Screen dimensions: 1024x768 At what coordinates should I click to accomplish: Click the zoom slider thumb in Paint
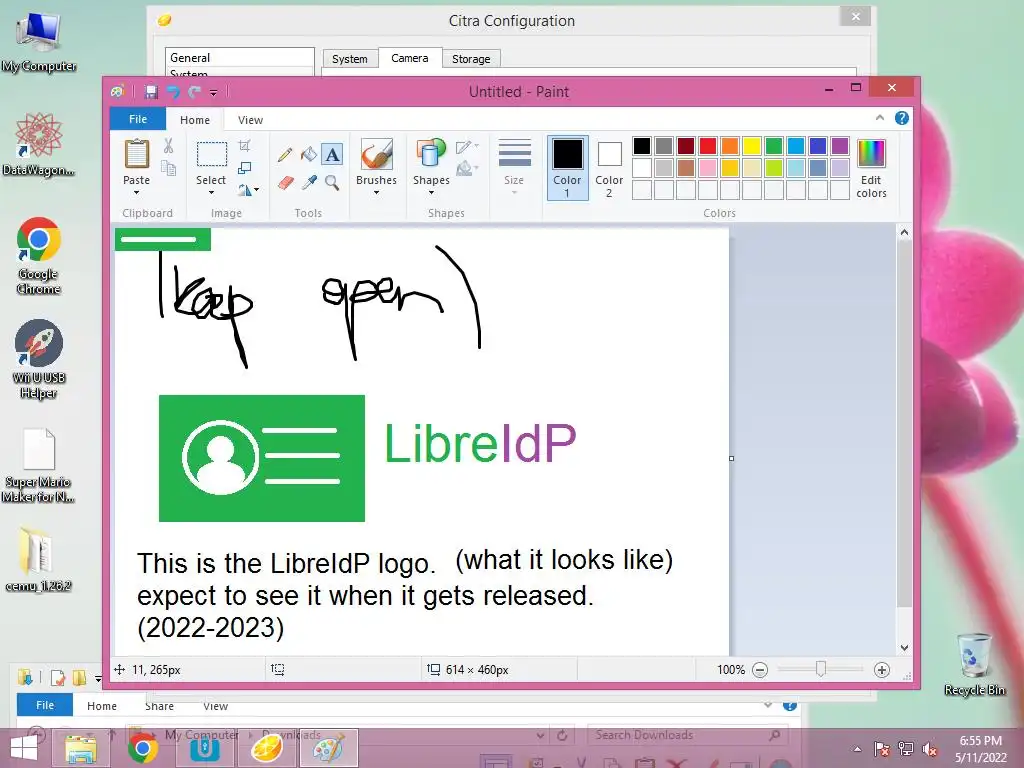pyautogui.click(x=821, y=669)
